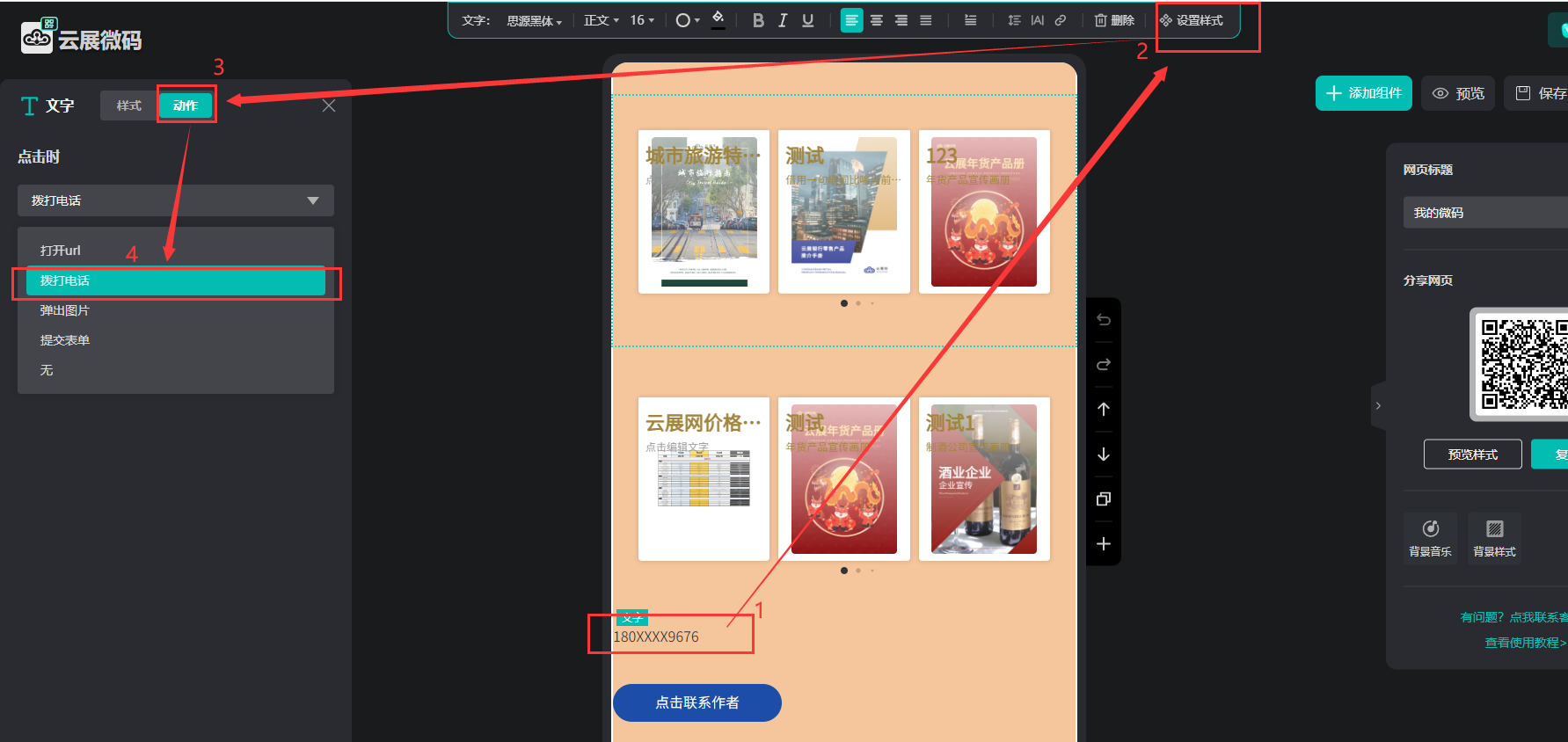Image resolution: width=1568 pixels, height=742 pixels.
Task: Open the 思源黑体 font dropdown
Action: (x=534, y=21)
